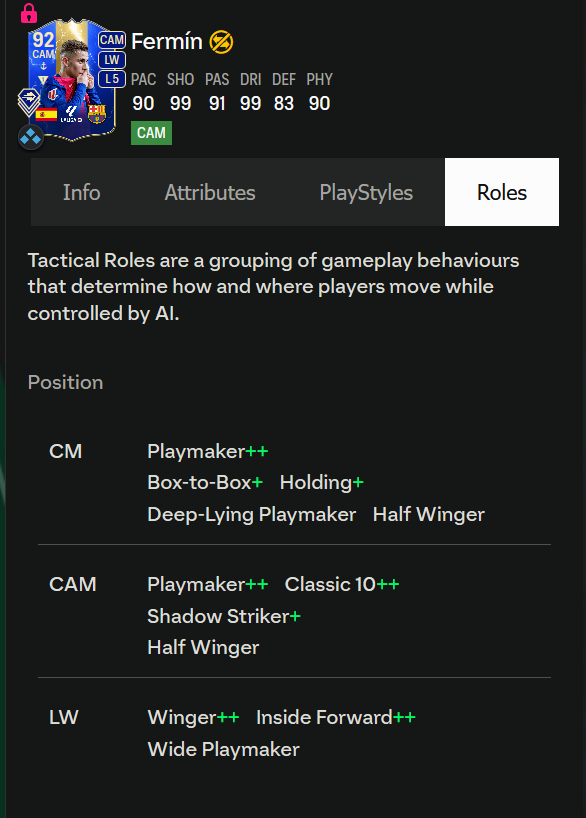Click the evolution badge icon on card
Screen dimensions: 586x818
[x=28, y=102]
